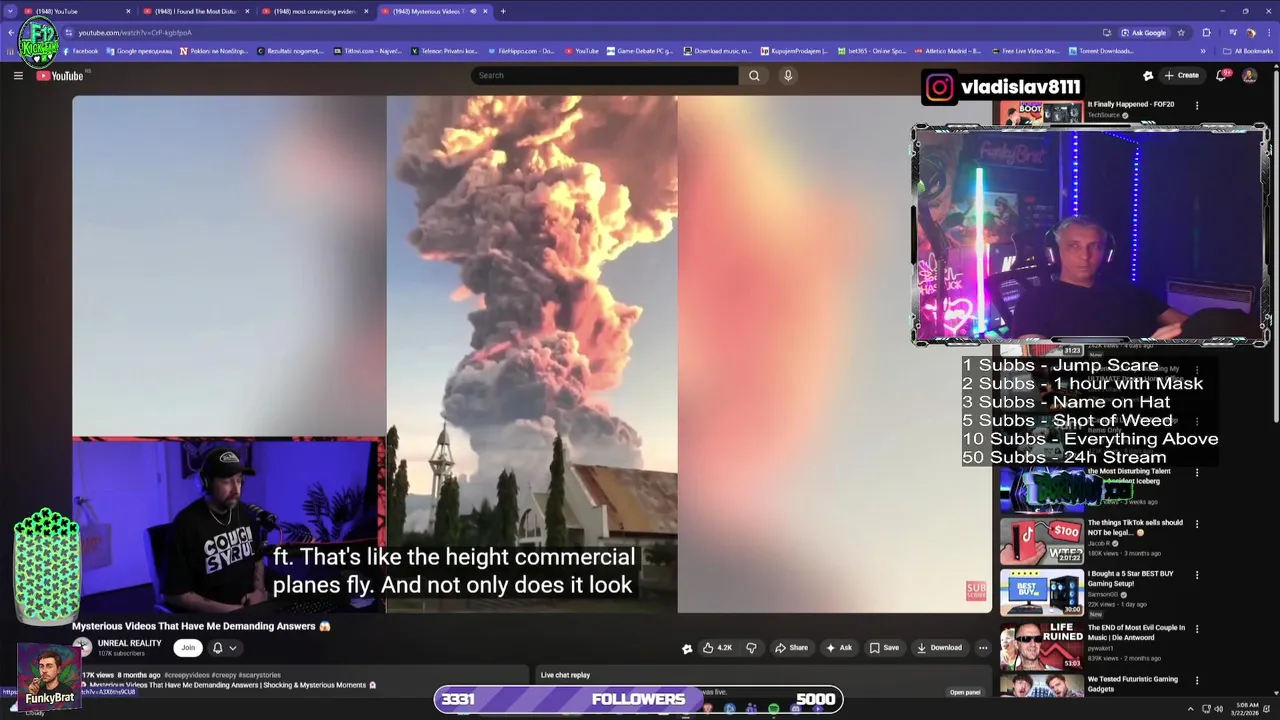Start voice search with the microphone icon
This screenshot has width=1280, height=720.
coord(788,75)
